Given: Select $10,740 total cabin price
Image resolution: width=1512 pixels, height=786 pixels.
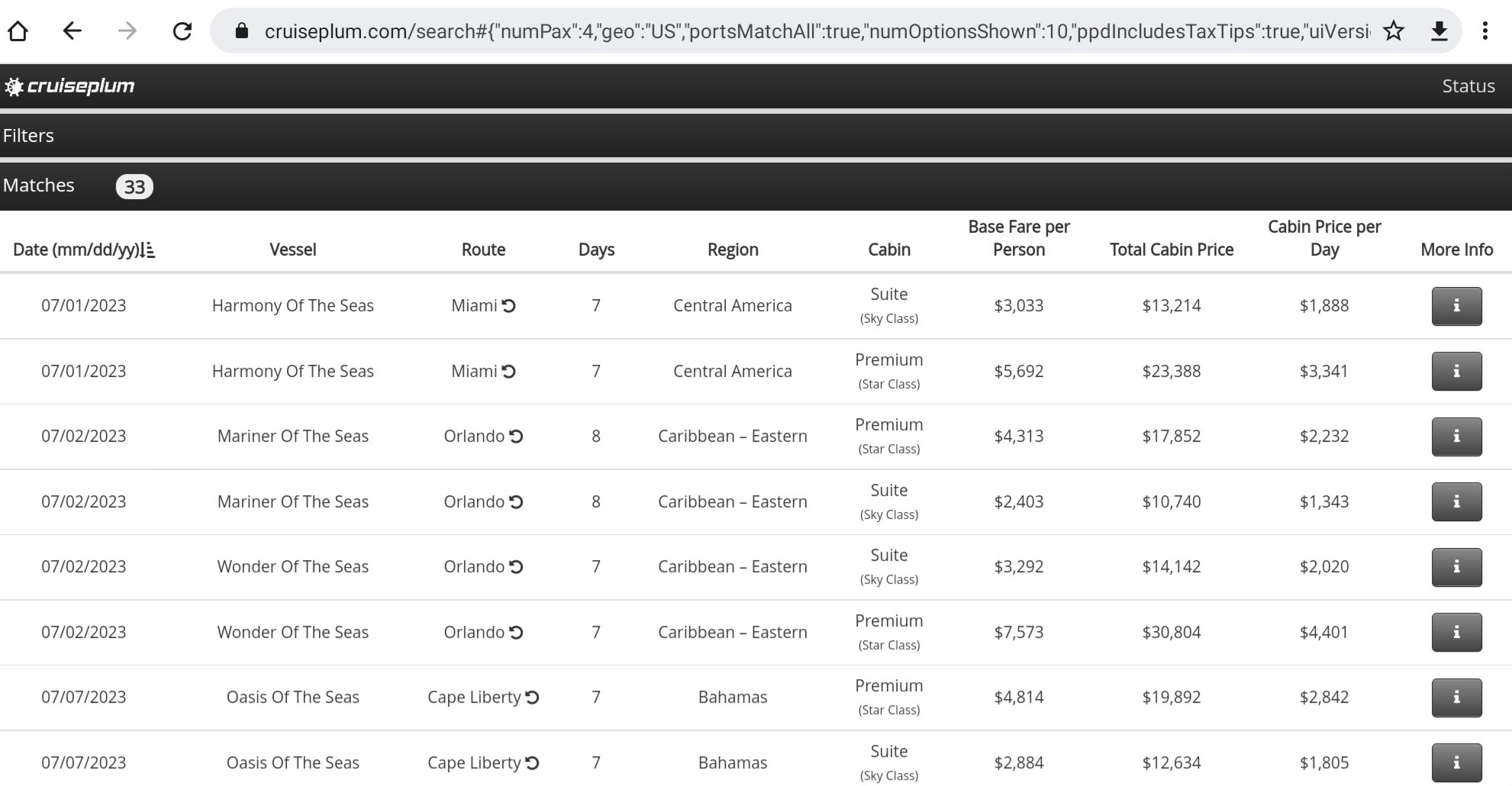Looking at the screenshot, I should pyautogui.click(x=1172, y=502).
